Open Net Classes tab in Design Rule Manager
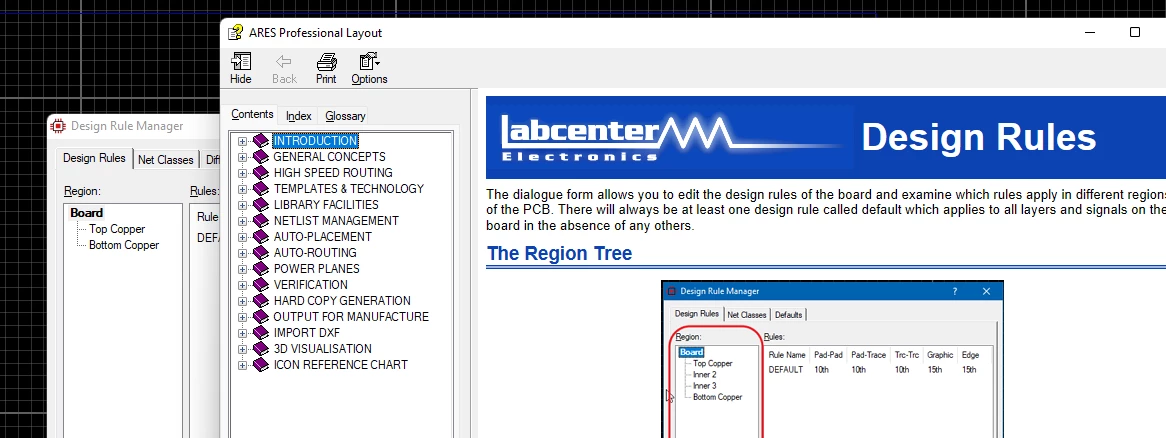 (x=166, y=159)
